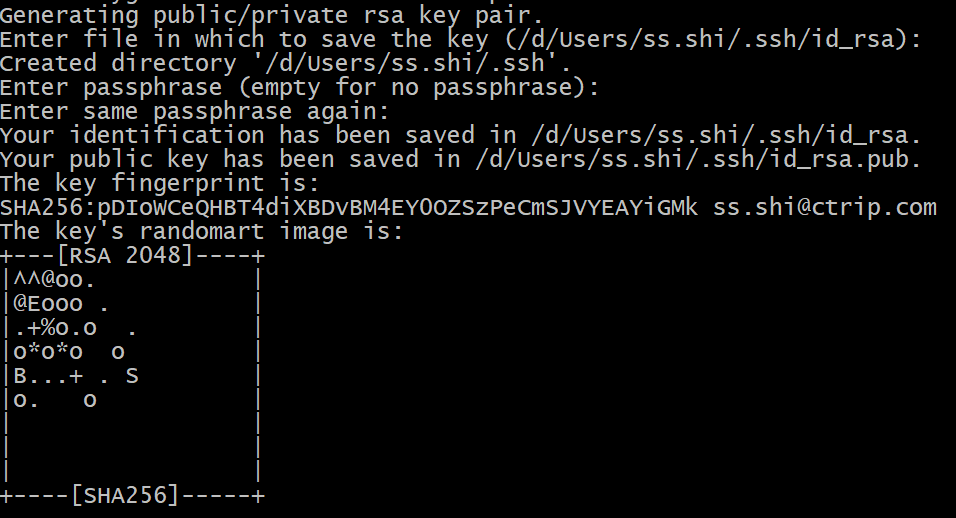956x518 pixels.
Task: Click the "Generating public/private rsa key pair" line
Action: (270, 15)
